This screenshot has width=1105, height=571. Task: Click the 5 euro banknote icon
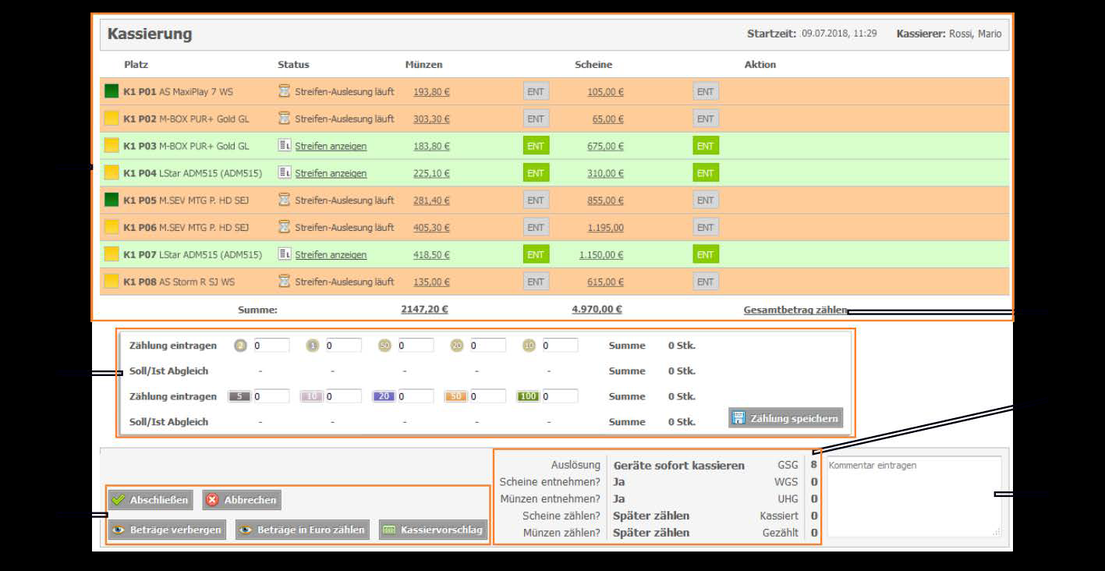240,397
